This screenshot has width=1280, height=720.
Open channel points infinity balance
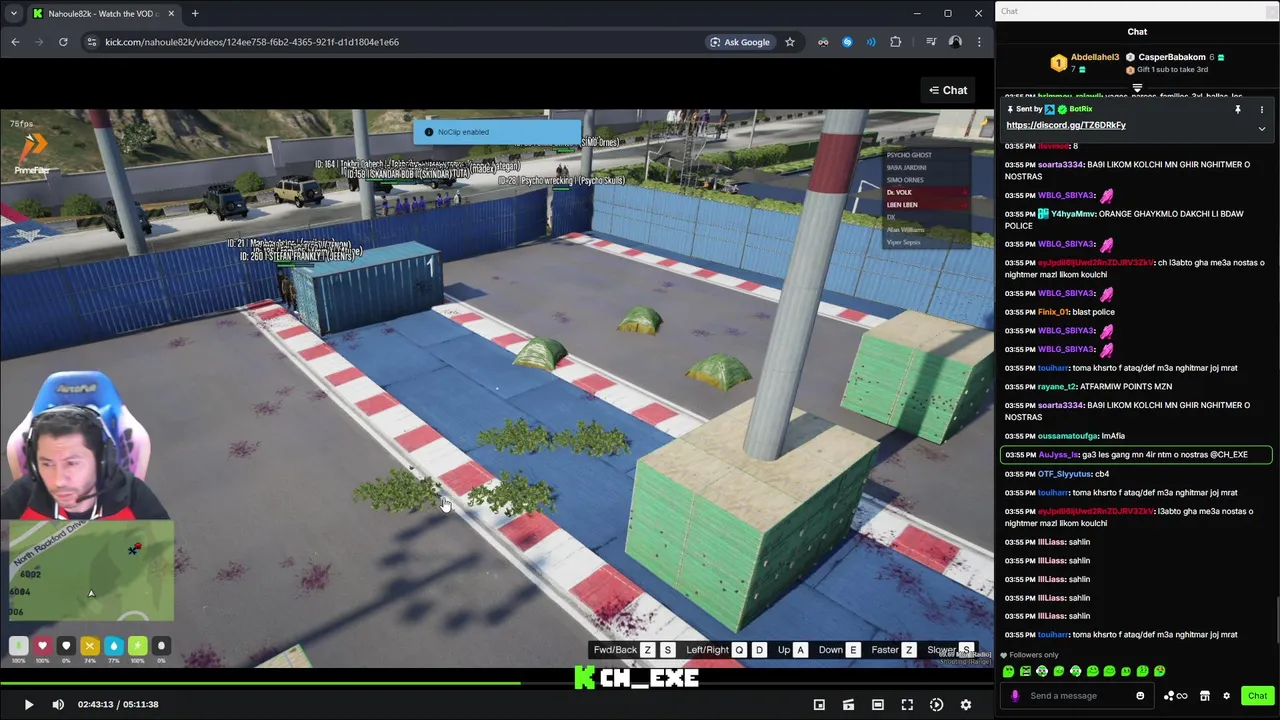[x=1175, y=696]
